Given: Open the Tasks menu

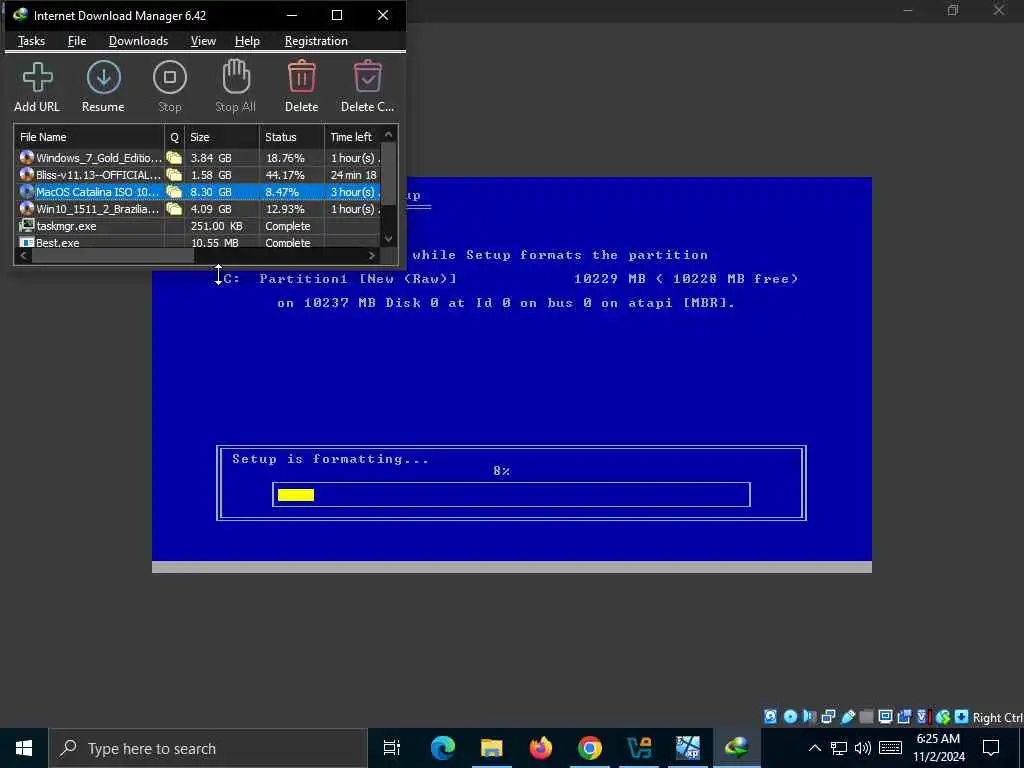Looking at the screenshot, I should click(31, 40).
